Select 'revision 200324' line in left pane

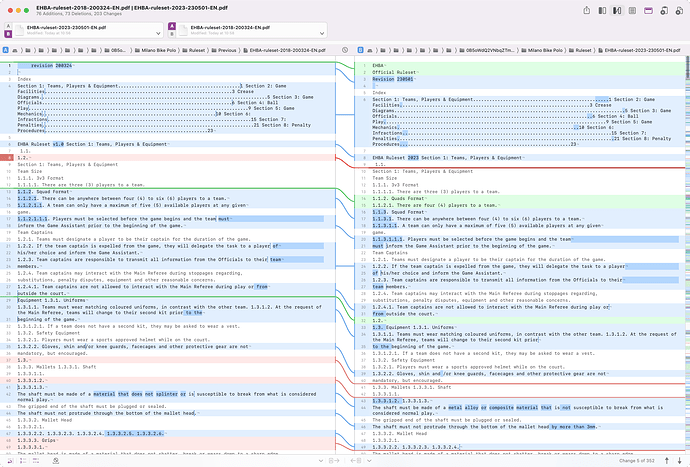click(x=51, y=66)
